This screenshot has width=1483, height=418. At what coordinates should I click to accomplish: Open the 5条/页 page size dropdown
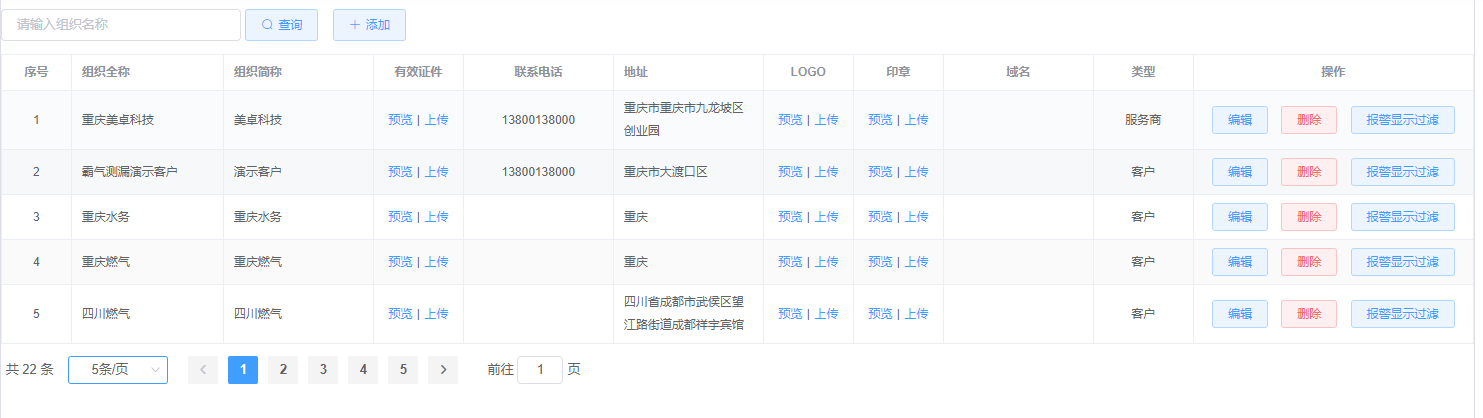[x=118, y=370]
